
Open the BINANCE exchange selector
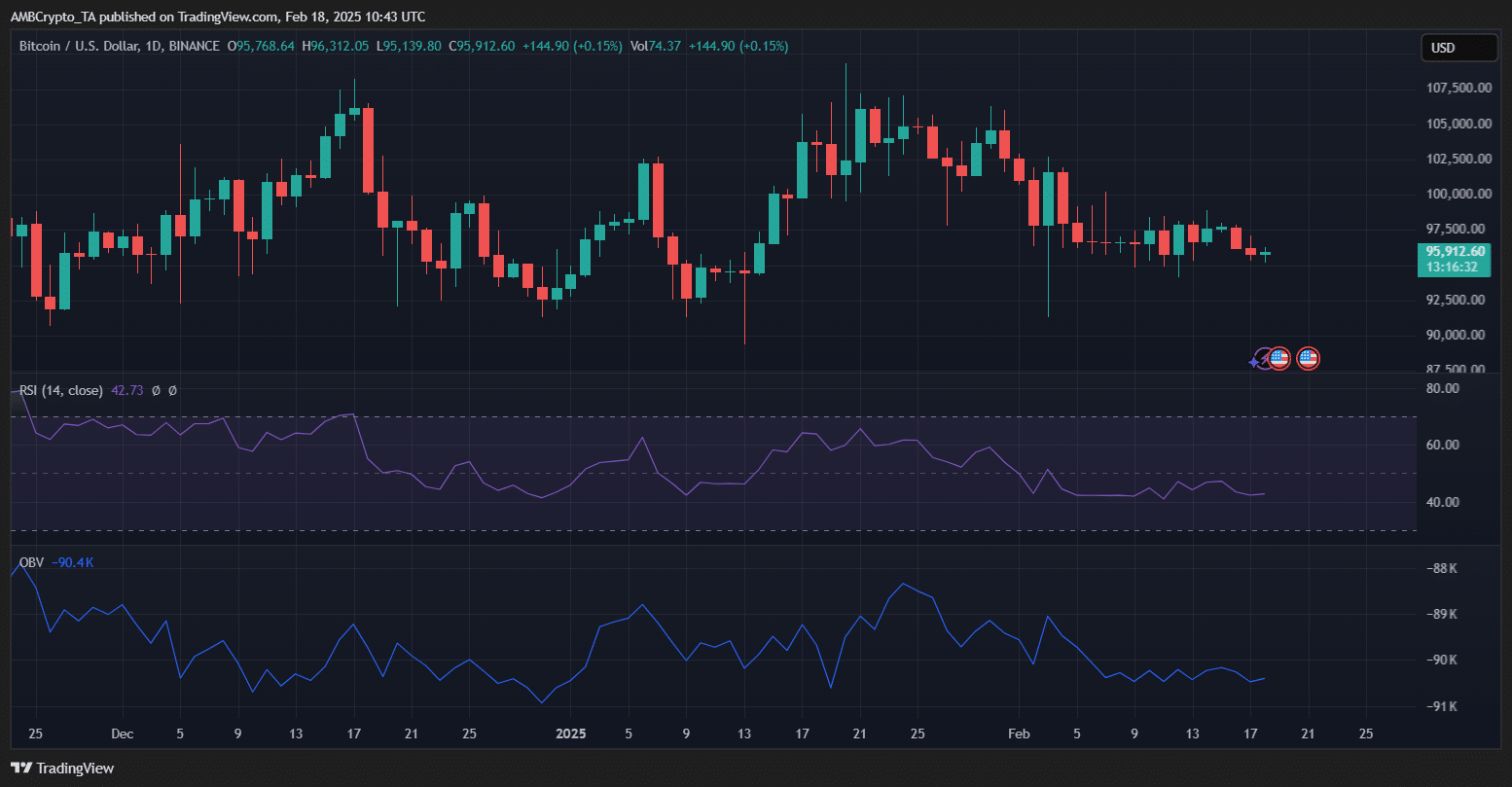click(x=195, y=45)
